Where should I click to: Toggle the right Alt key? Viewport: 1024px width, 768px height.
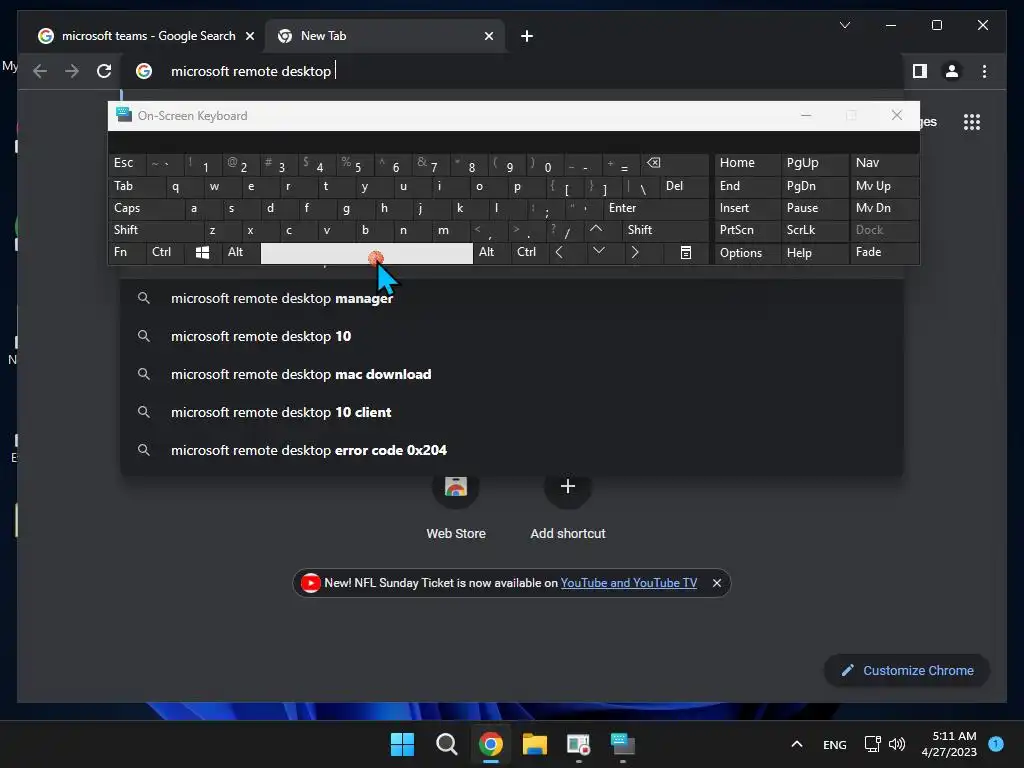492,253
